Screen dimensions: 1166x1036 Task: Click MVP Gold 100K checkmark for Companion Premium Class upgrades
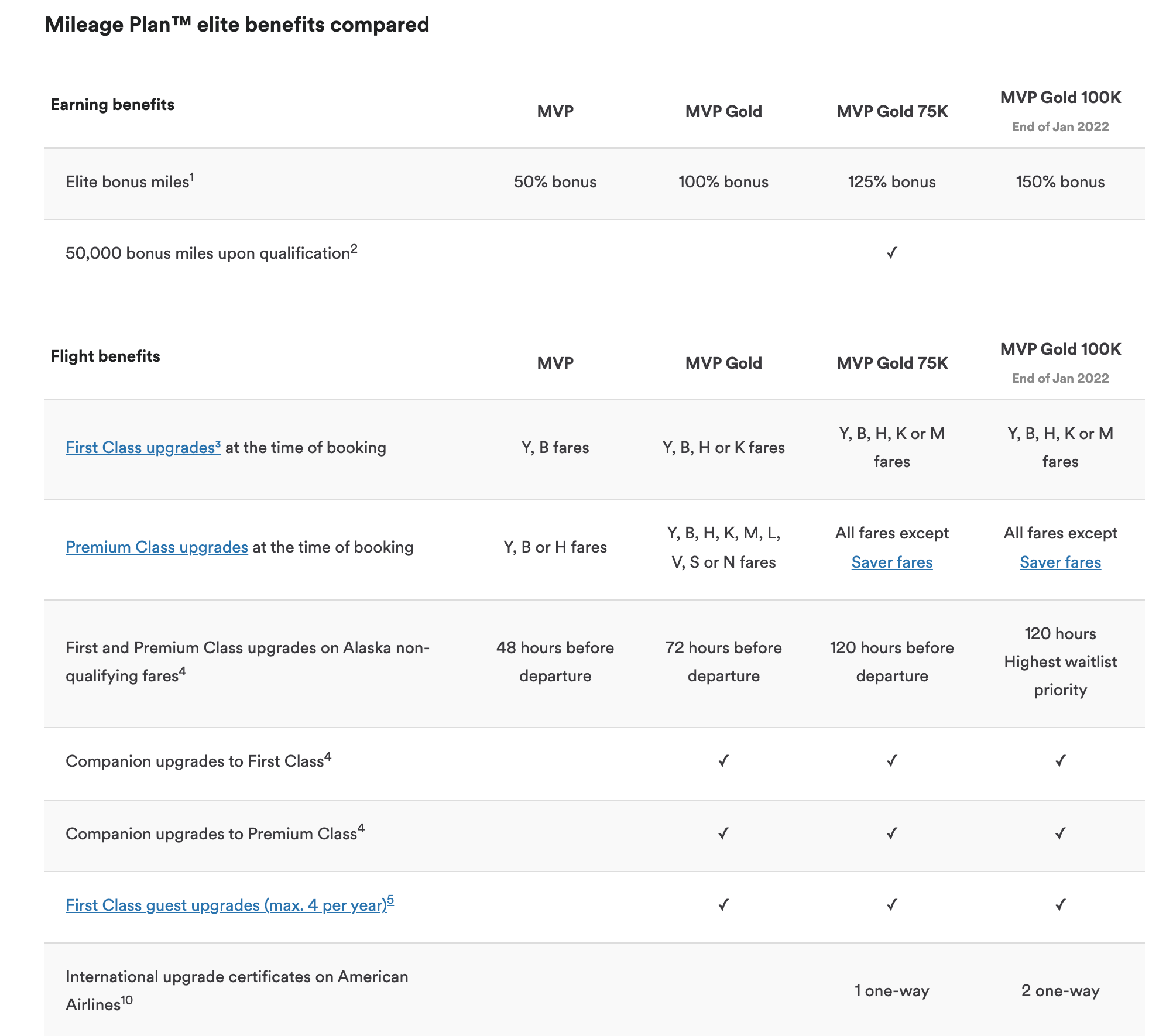(1060, 833)
